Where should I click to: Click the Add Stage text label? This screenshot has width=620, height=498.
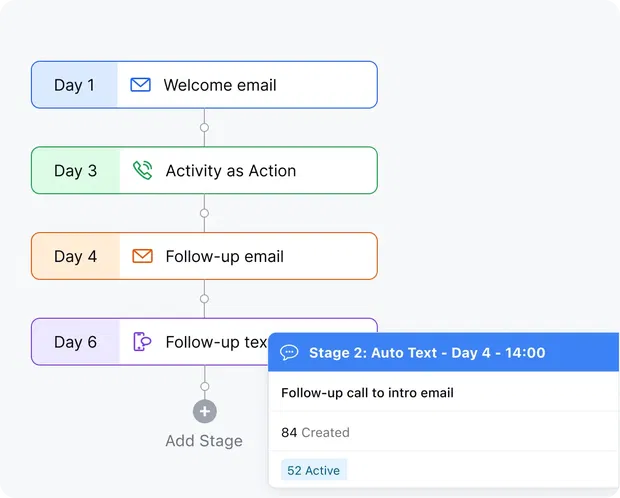[204, 441]
